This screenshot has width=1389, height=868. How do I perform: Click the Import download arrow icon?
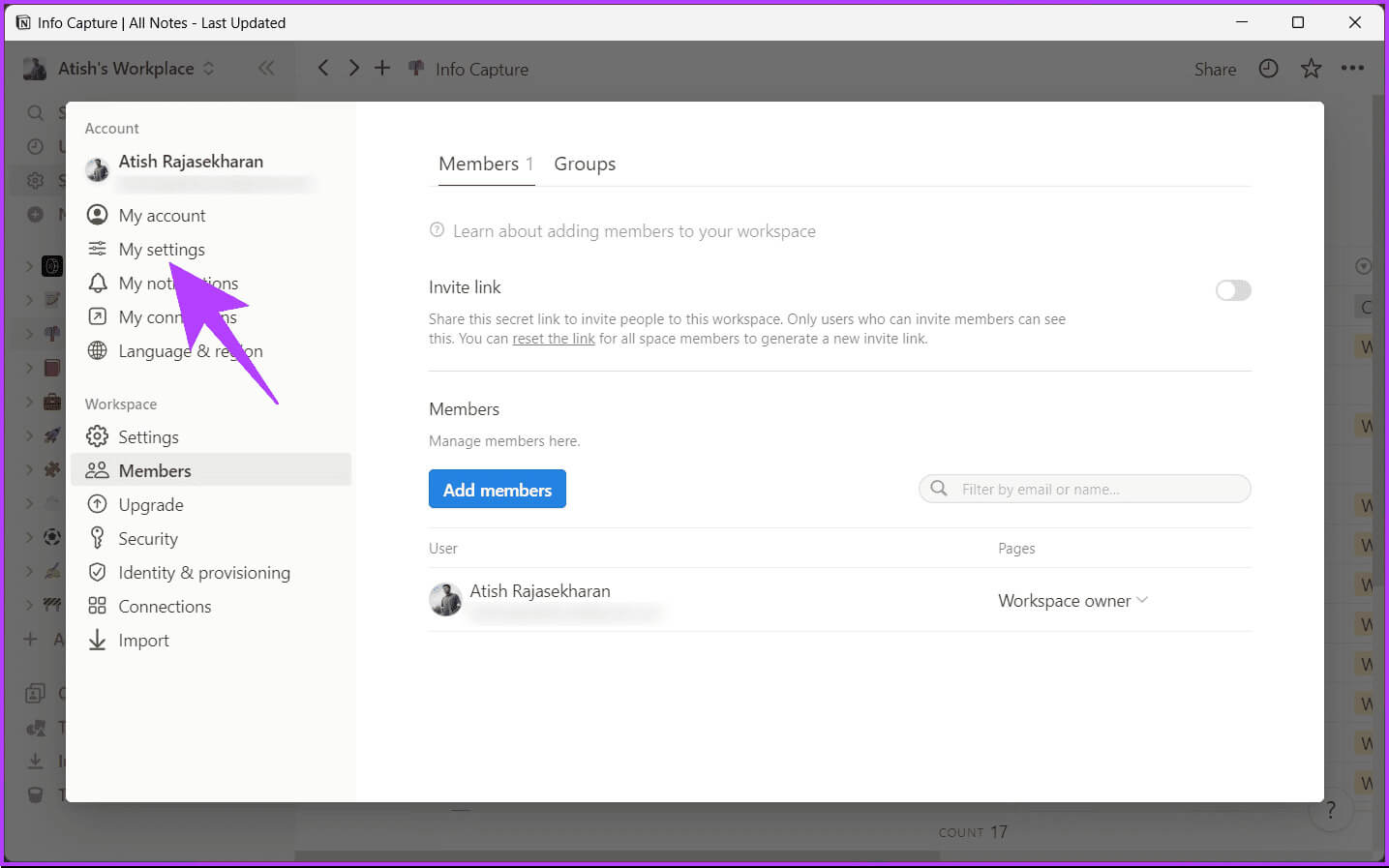[97, 640]
